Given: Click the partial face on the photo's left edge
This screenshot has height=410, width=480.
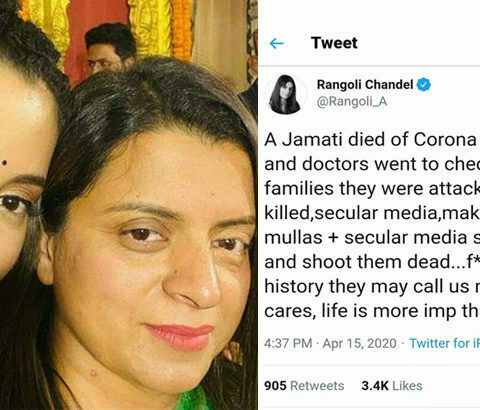Looking at the screenshot, I should [x=23, y=167].
